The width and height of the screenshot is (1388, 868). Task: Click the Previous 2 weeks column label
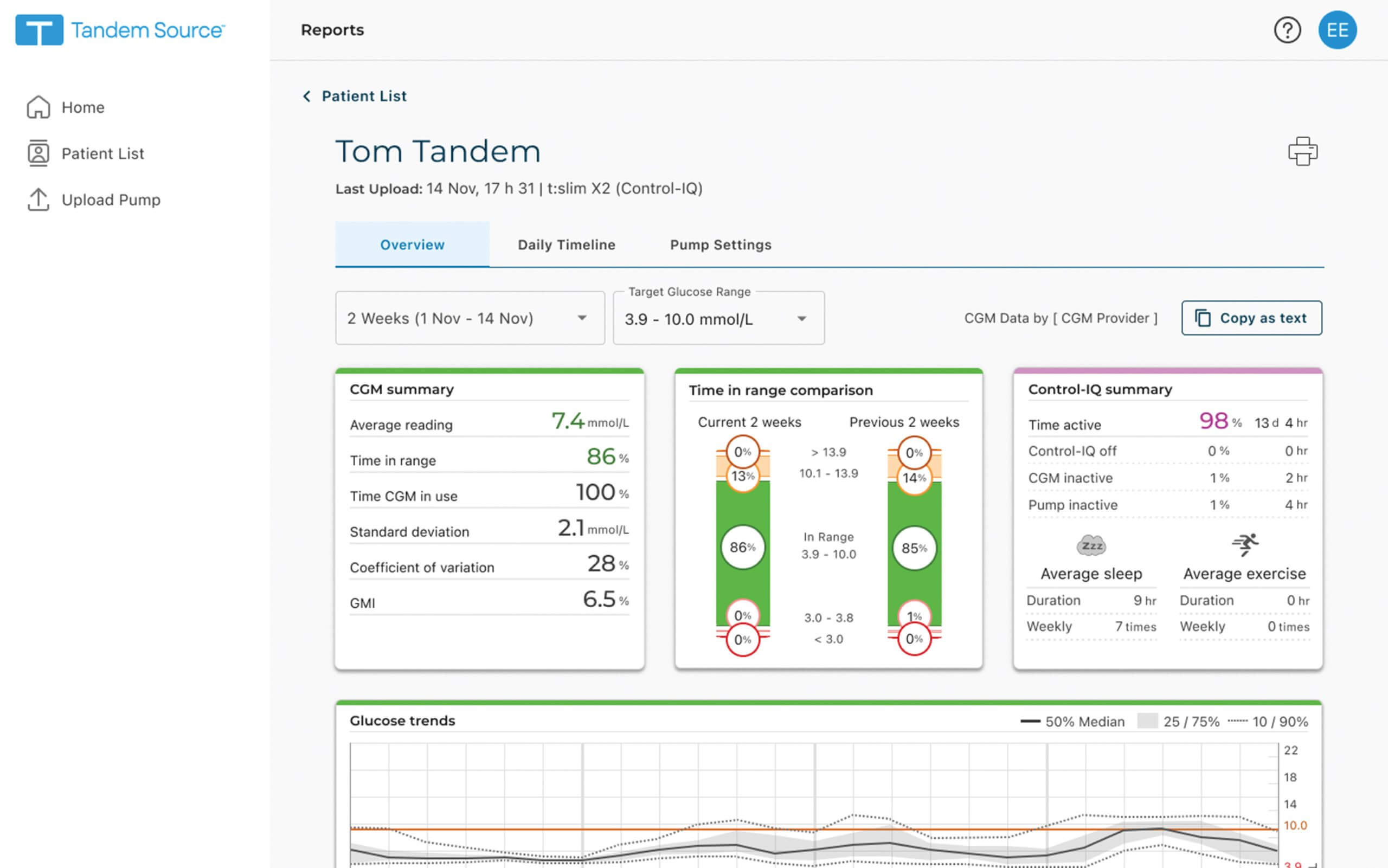tap(904, 422)
